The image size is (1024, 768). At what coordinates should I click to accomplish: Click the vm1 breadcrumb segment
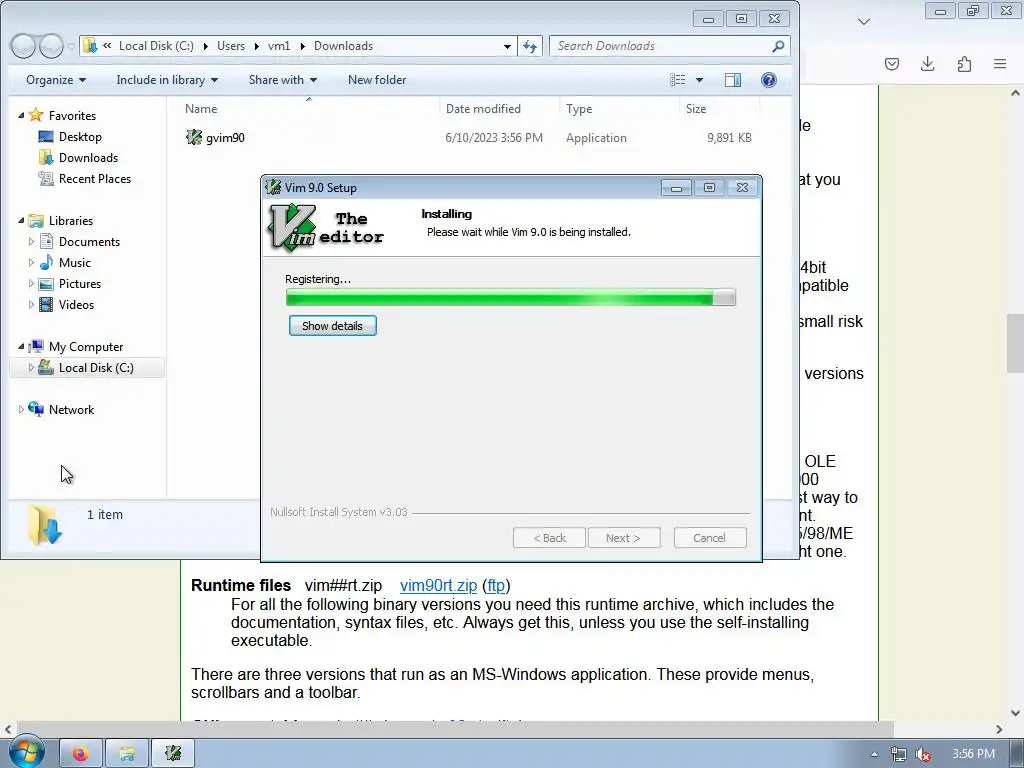(279, 46)
